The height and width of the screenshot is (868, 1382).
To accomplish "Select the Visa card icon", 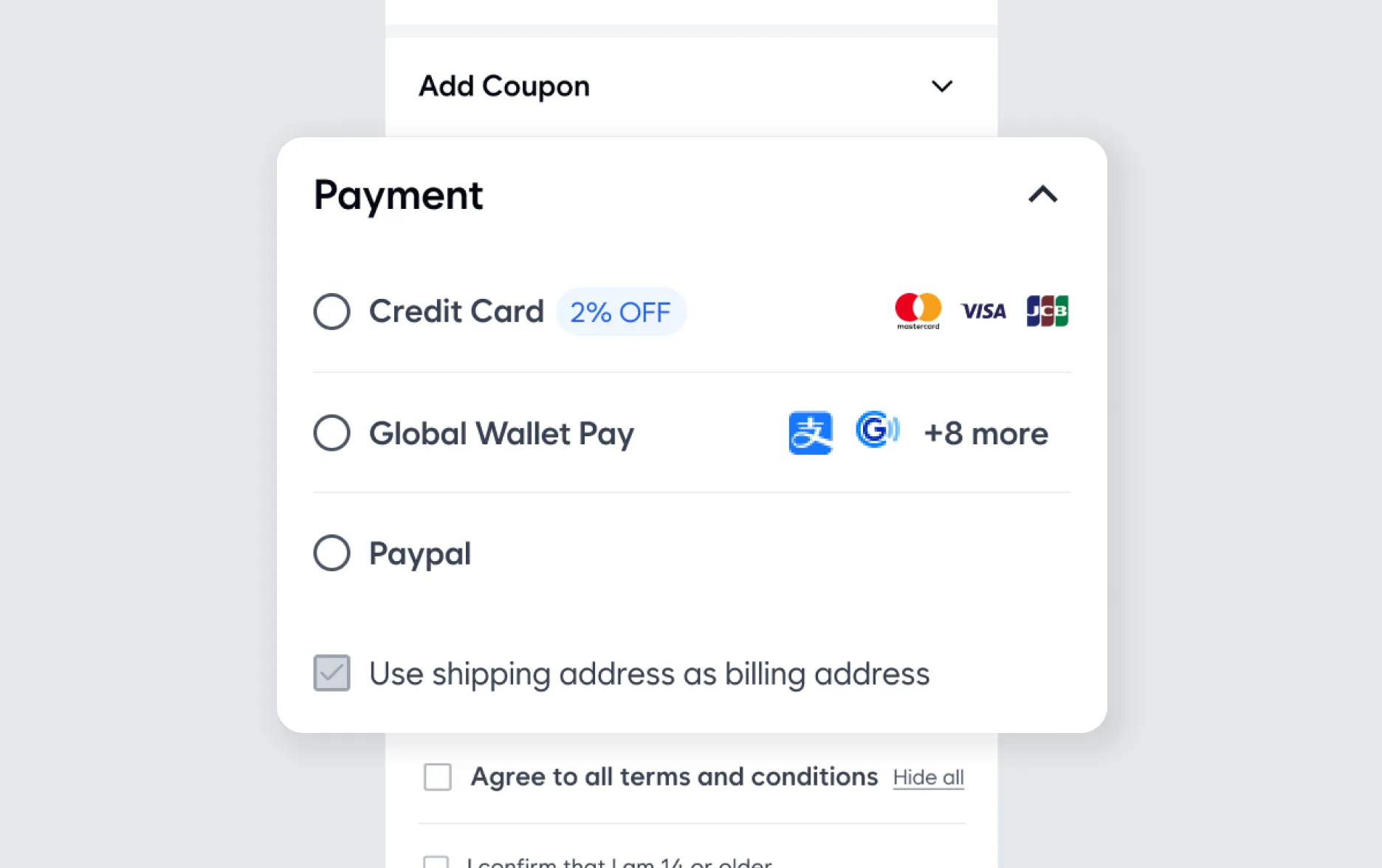I will click(x=983, y=311).
